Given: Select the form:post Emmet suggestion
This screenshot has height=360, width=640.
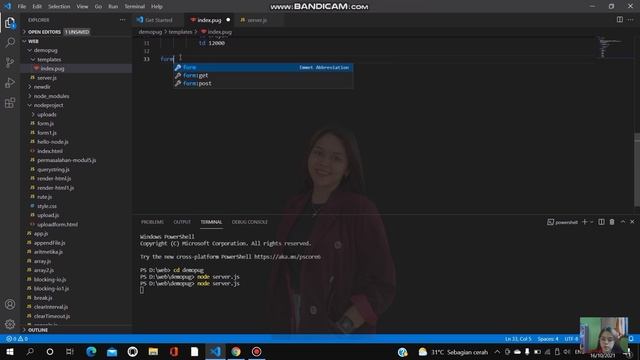Looking at the screenshot, I should (x=263, y=83).
